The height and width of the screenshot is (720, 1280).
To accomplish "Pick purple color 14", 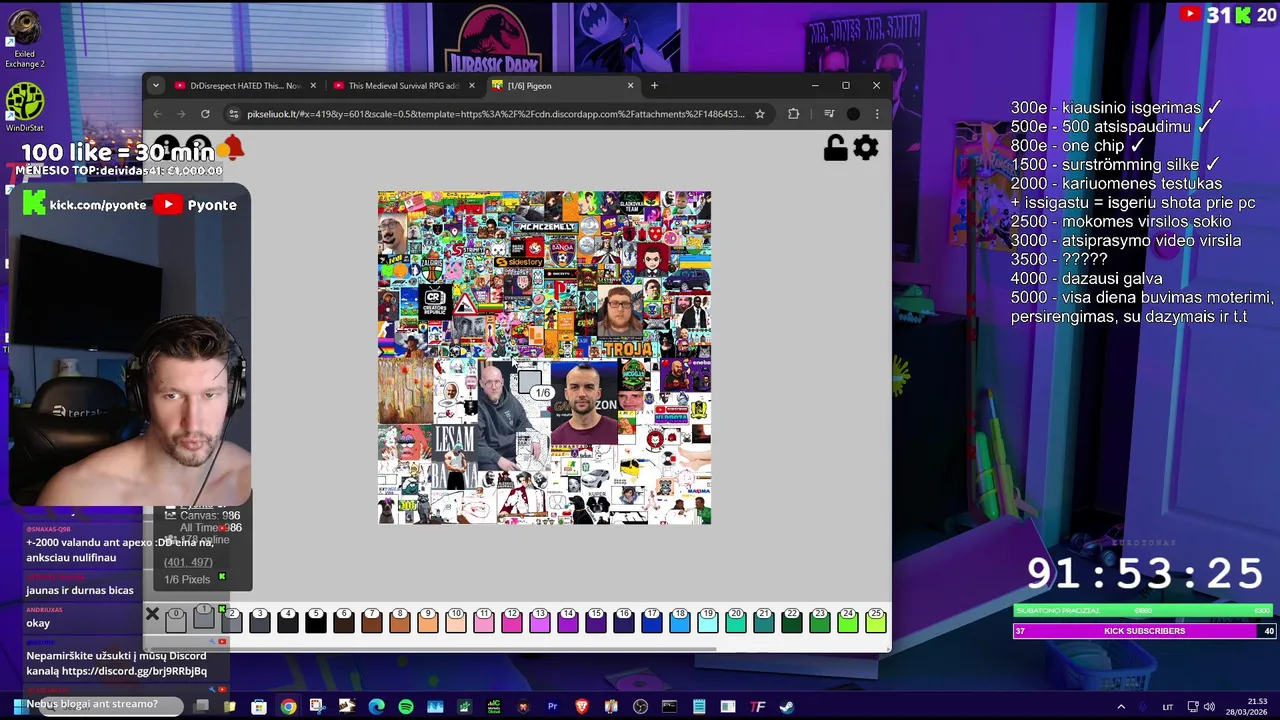I will pyautogui.click(x=567, y=620).
